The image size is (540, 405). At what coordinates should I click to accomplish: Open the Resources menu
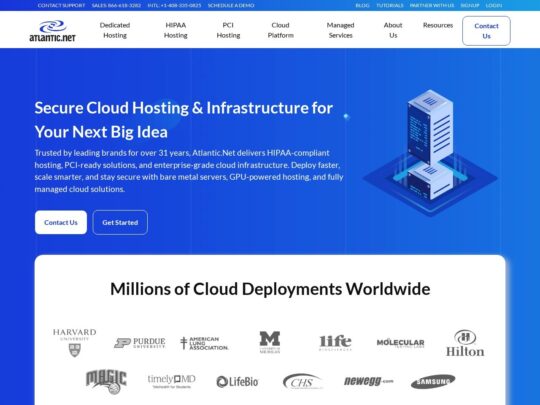[x=438, y=25]
